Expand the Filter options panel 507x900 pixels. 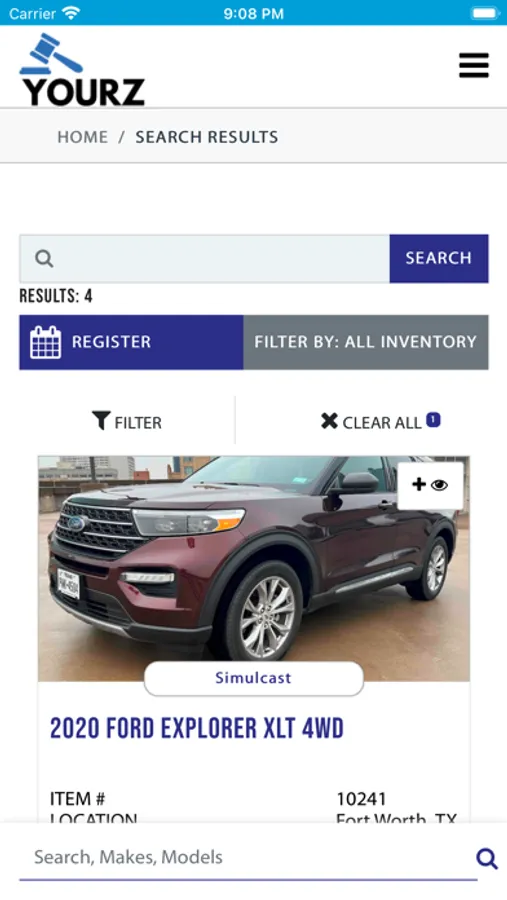tap(127, 421)
